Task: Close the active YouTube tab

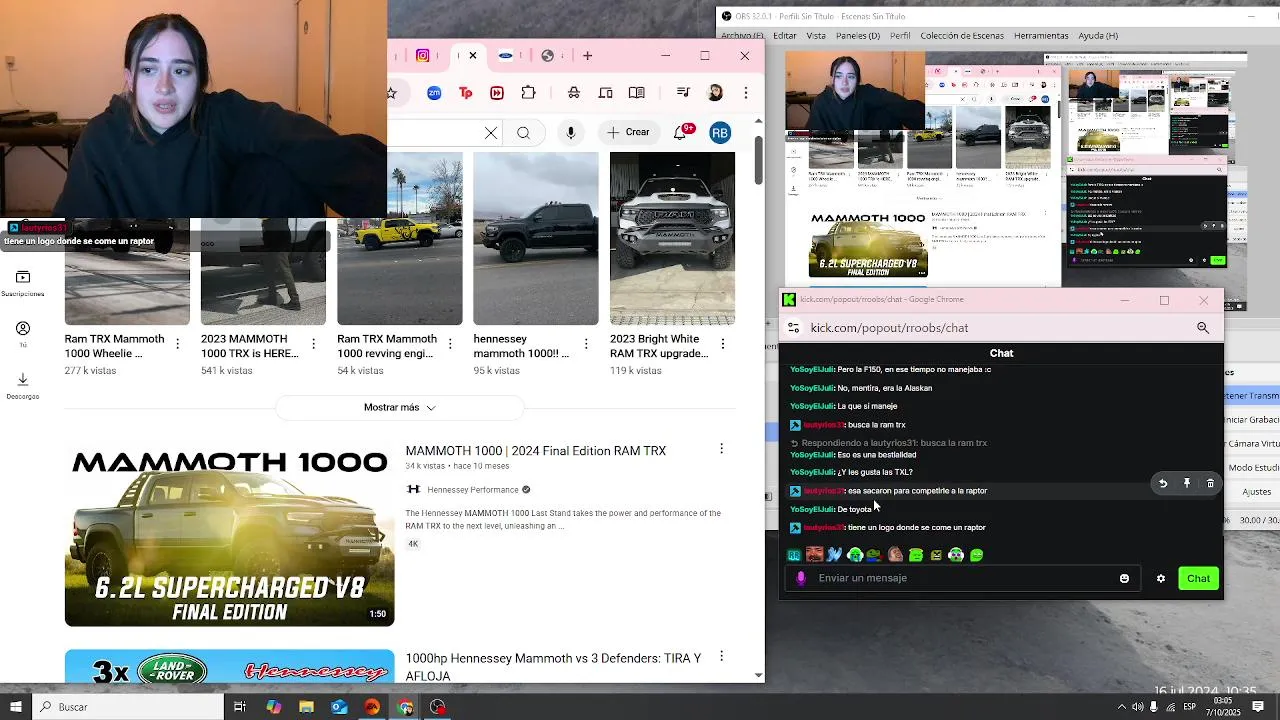Action: pyautogui.click(x=473, y=56)
